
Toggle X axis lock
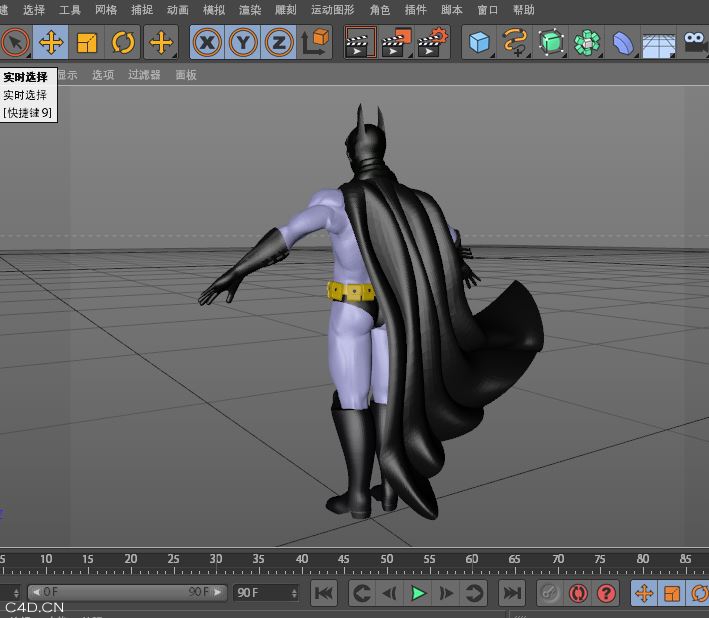(x=207, y=43)
